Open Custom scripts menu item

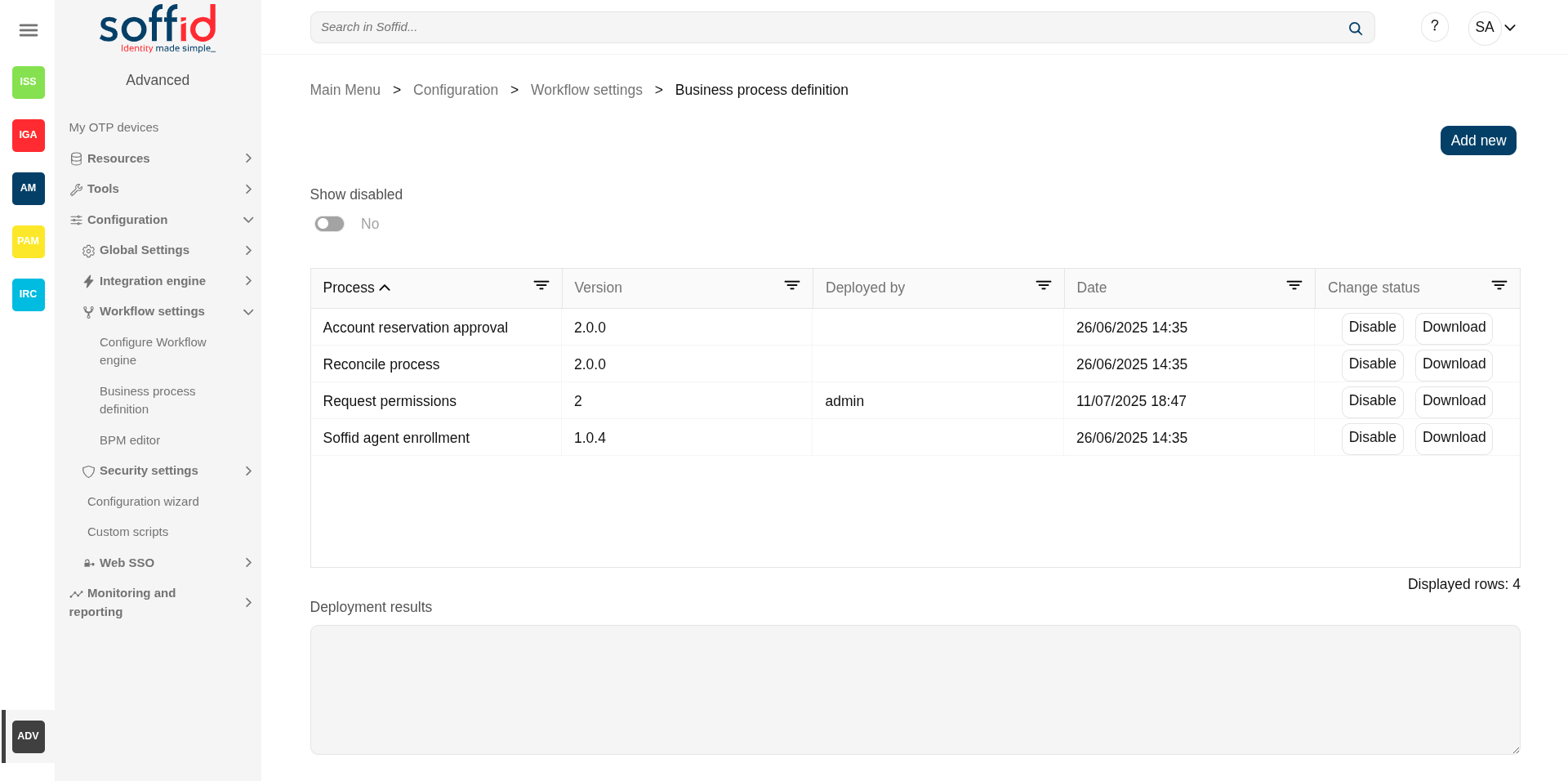tap(127, 532)
